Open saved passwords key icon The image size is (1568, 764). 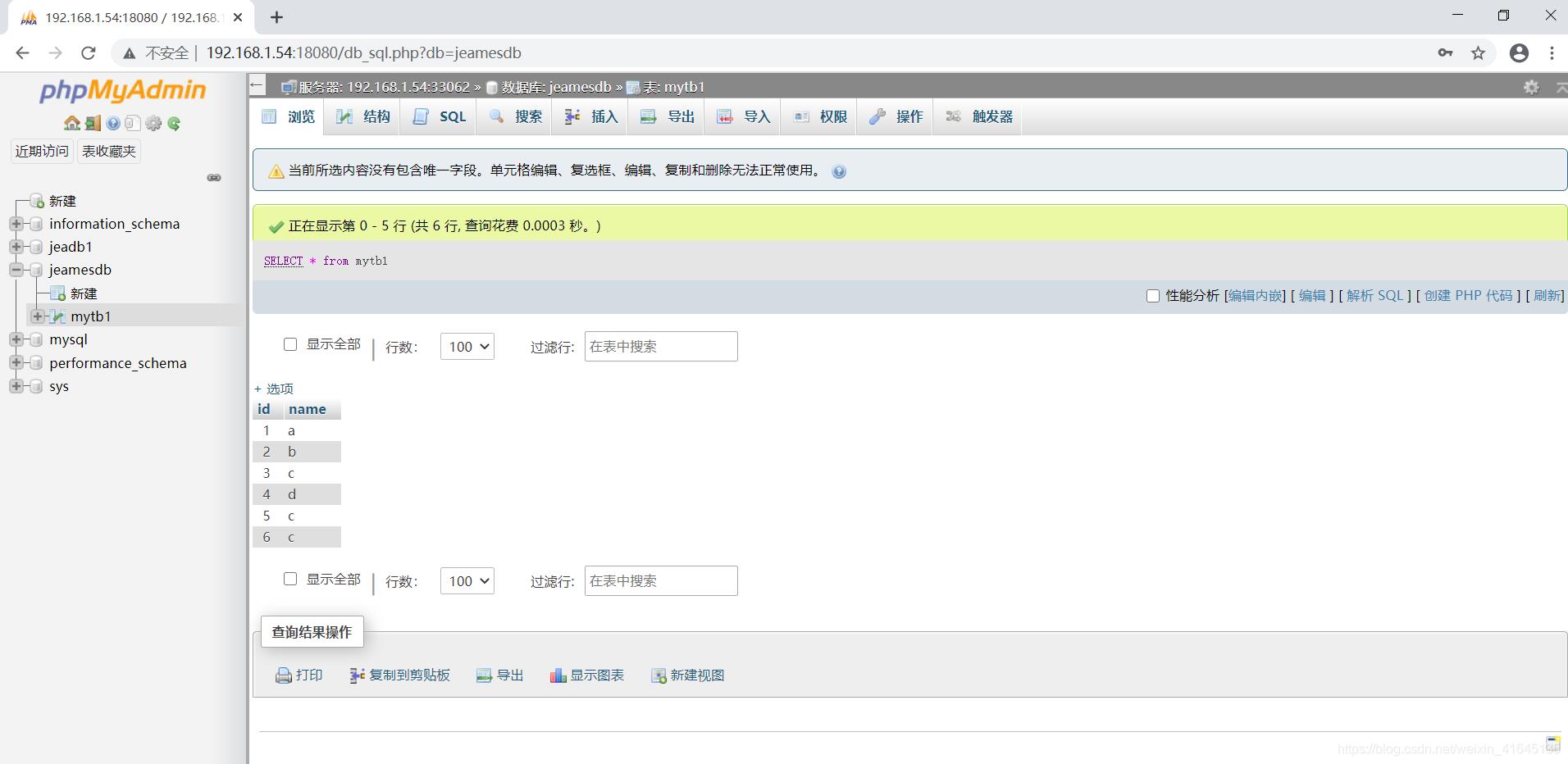point(1445,53)
